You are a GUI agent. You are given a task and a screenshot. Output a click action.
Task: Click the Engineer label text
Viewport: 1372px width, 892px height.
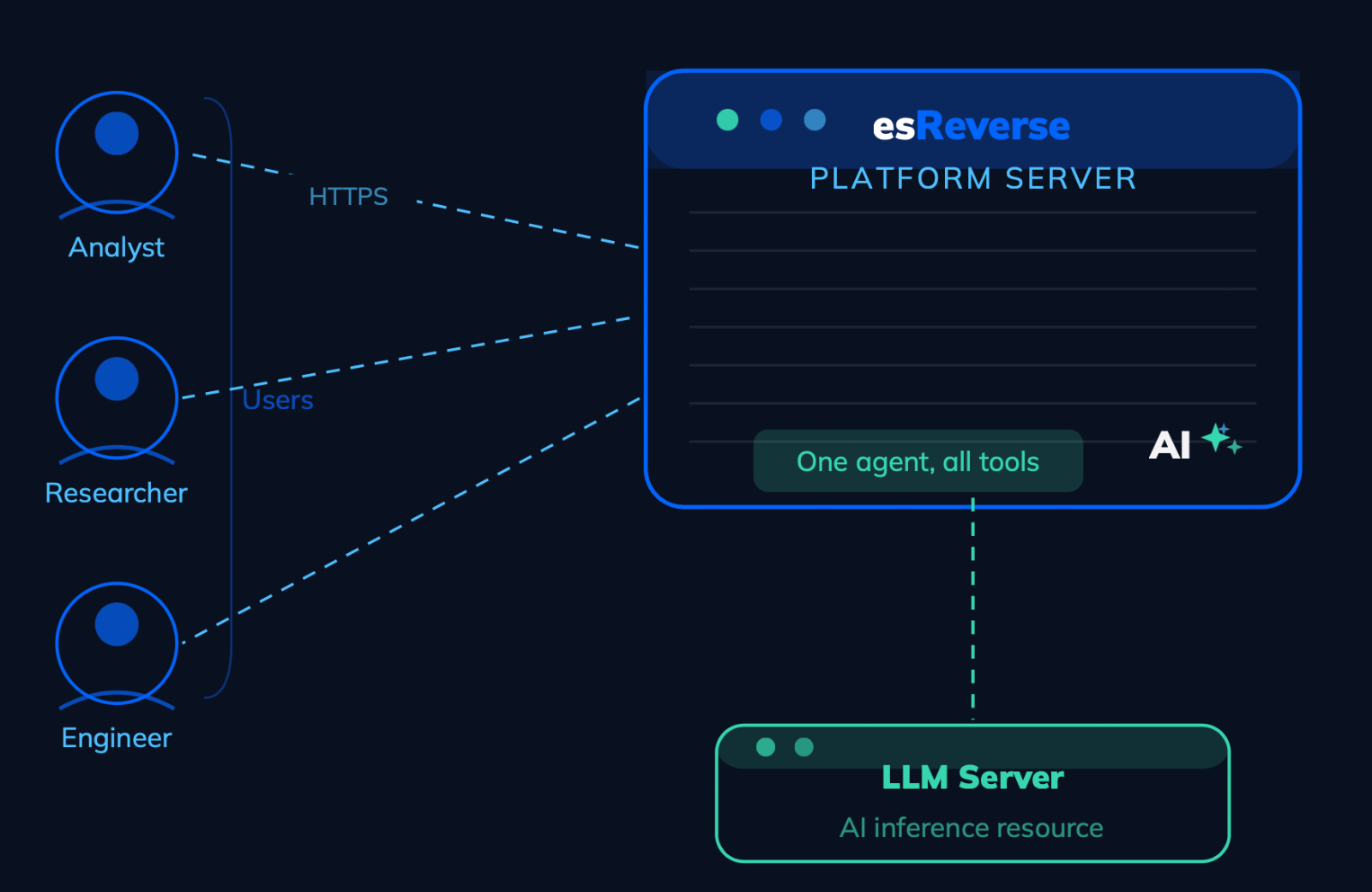click(x=117, y=738)
